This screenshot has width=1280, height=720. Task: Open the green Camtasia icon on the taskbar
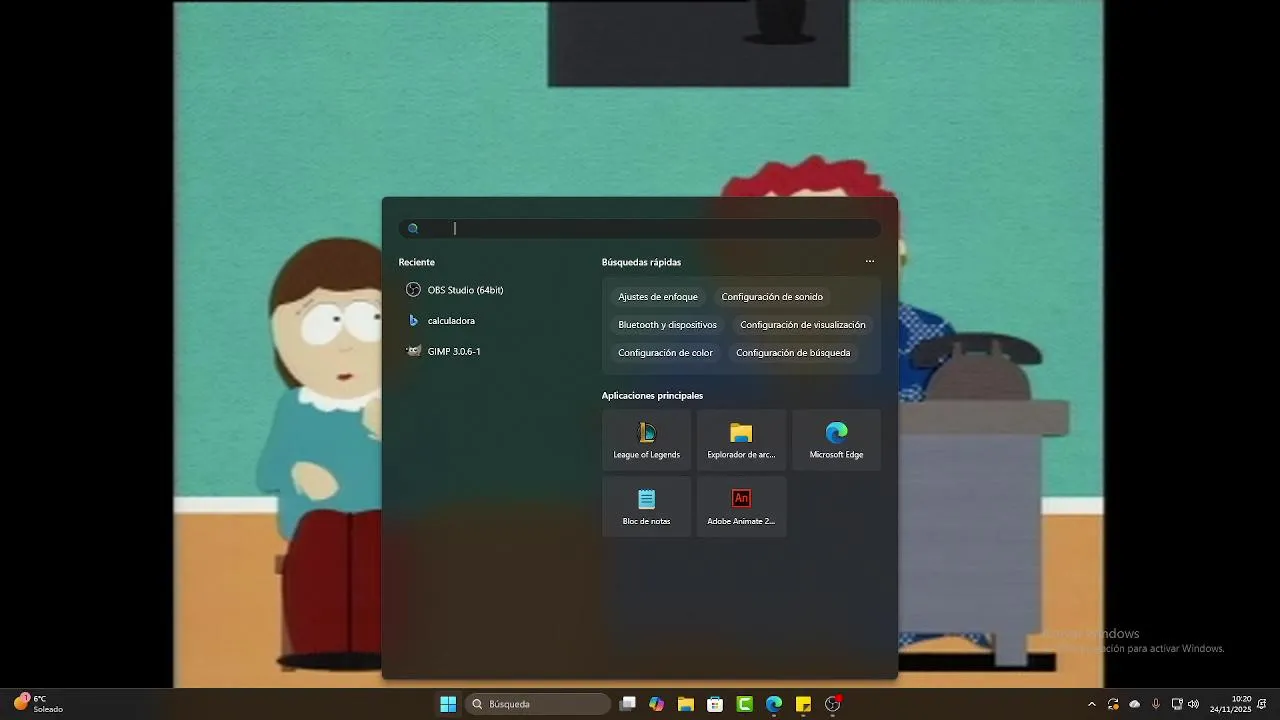(x=745, y=704)
